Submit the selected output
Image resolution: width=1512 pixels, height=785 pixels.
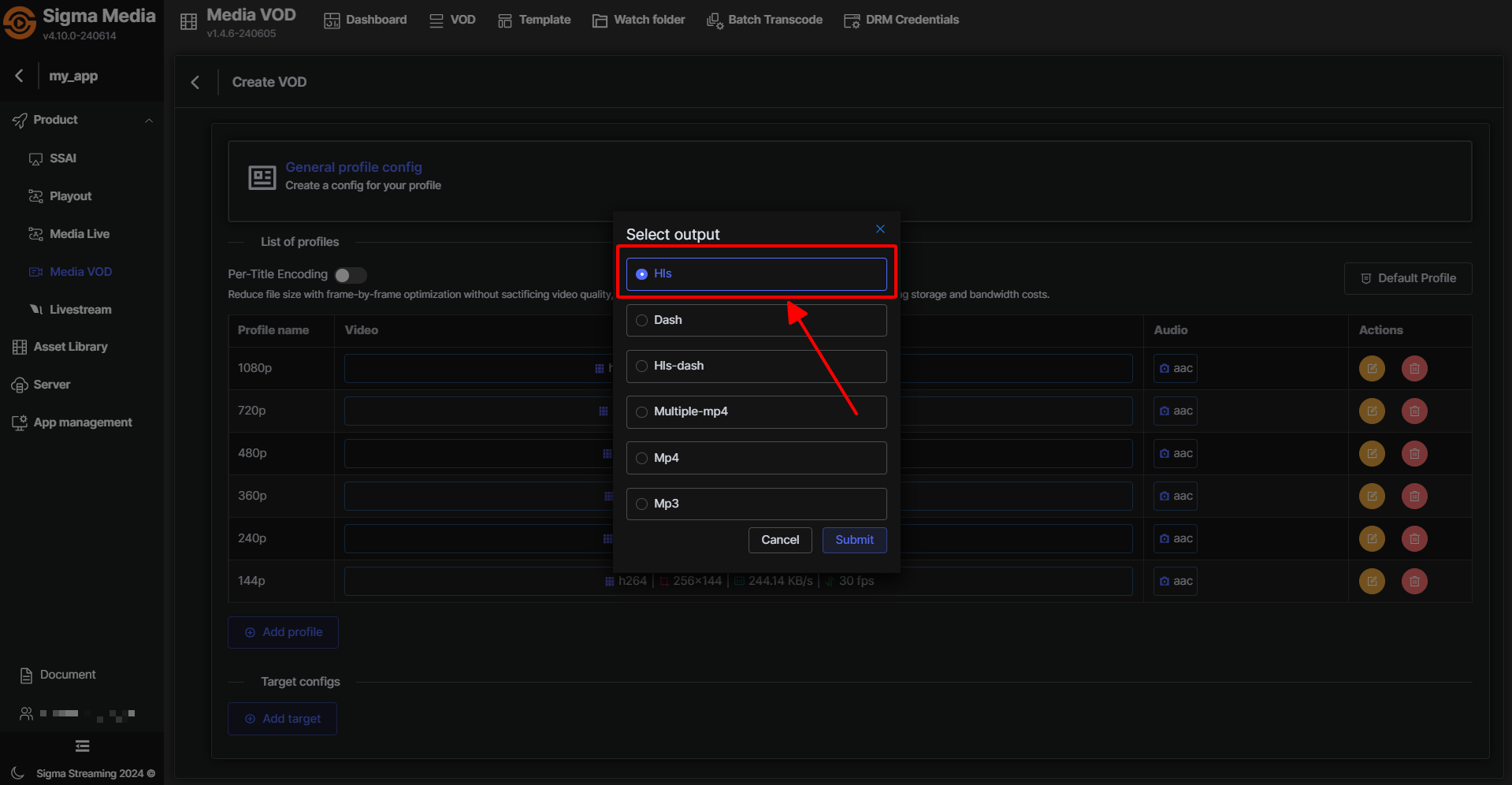pos(854,540)
